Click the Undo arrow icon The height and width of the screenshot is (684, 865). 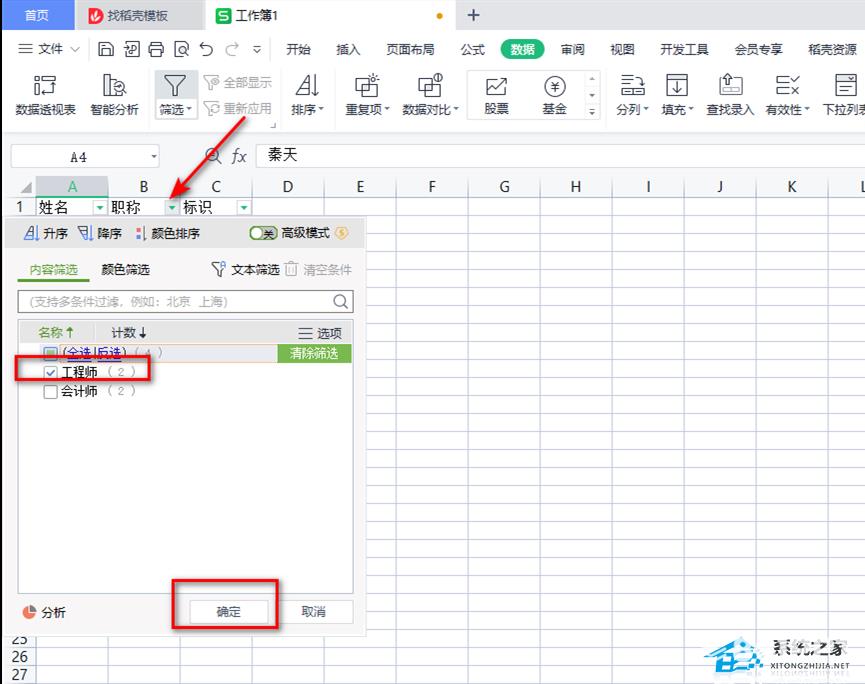click(x=206, y=49)
